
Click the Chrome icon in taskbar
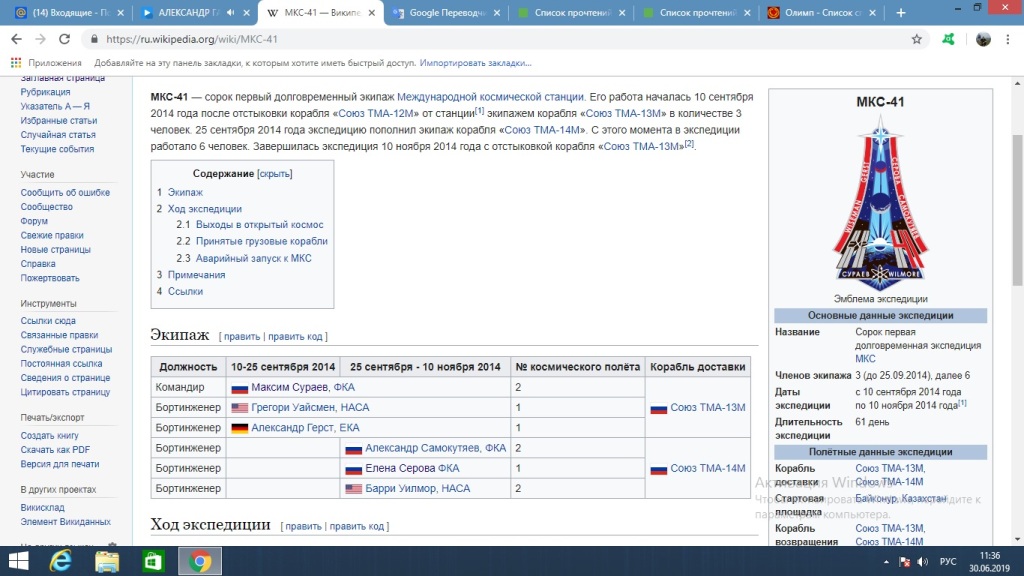pos(200,561)
